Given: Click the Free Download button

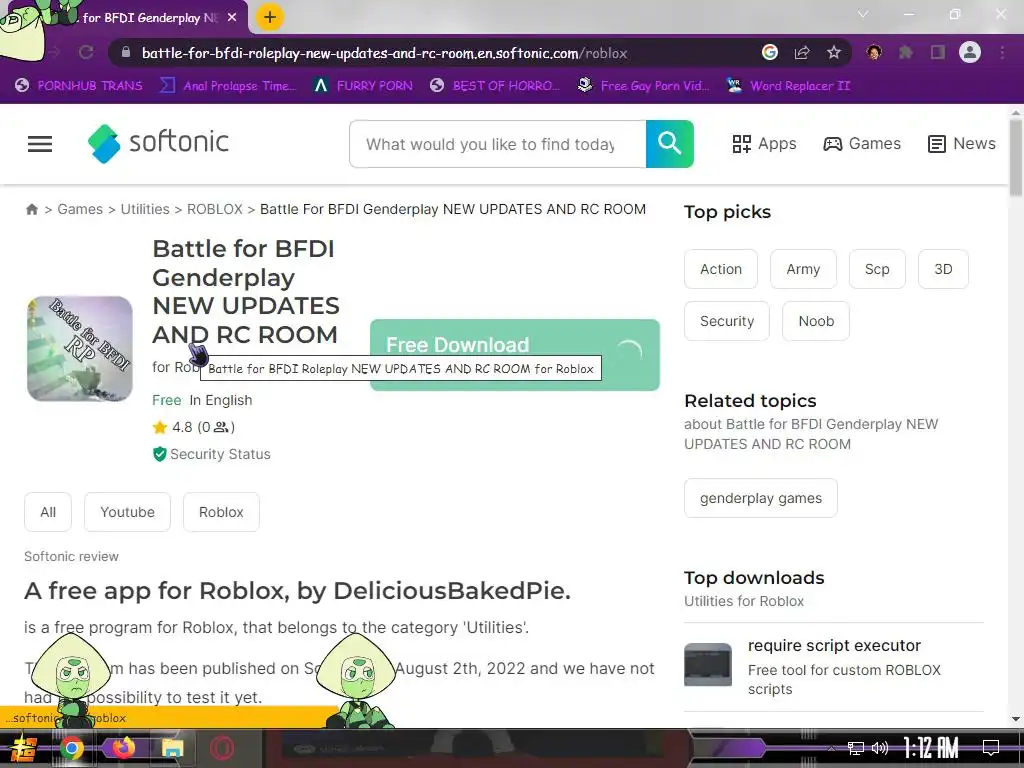Looking at the screenshot, I should point(515,355).
